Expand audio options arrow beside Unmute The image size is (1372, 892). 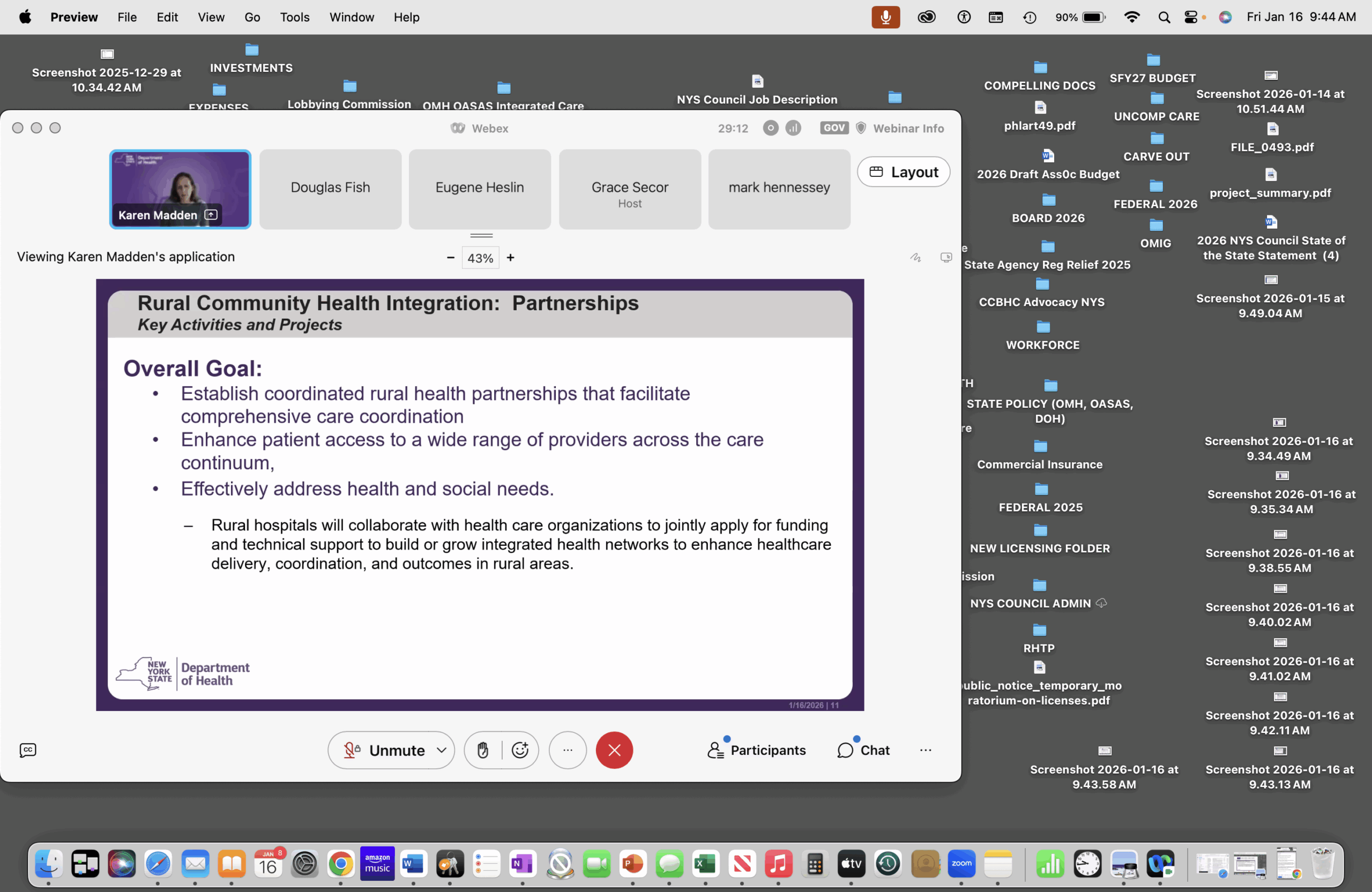(x=442, y=749)
